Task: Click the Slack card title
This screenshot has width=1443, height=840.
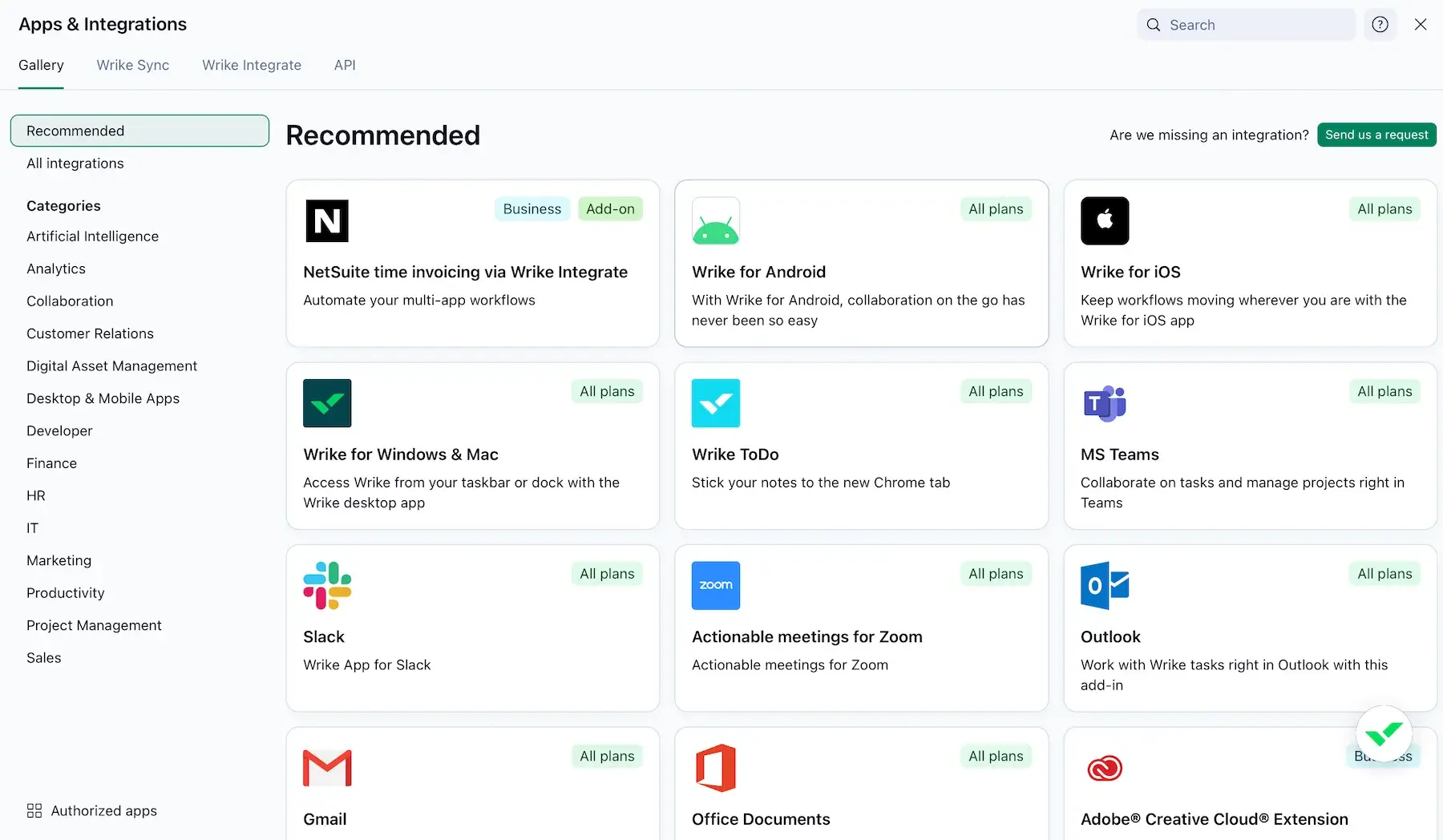Action: (x=324, y=637)
